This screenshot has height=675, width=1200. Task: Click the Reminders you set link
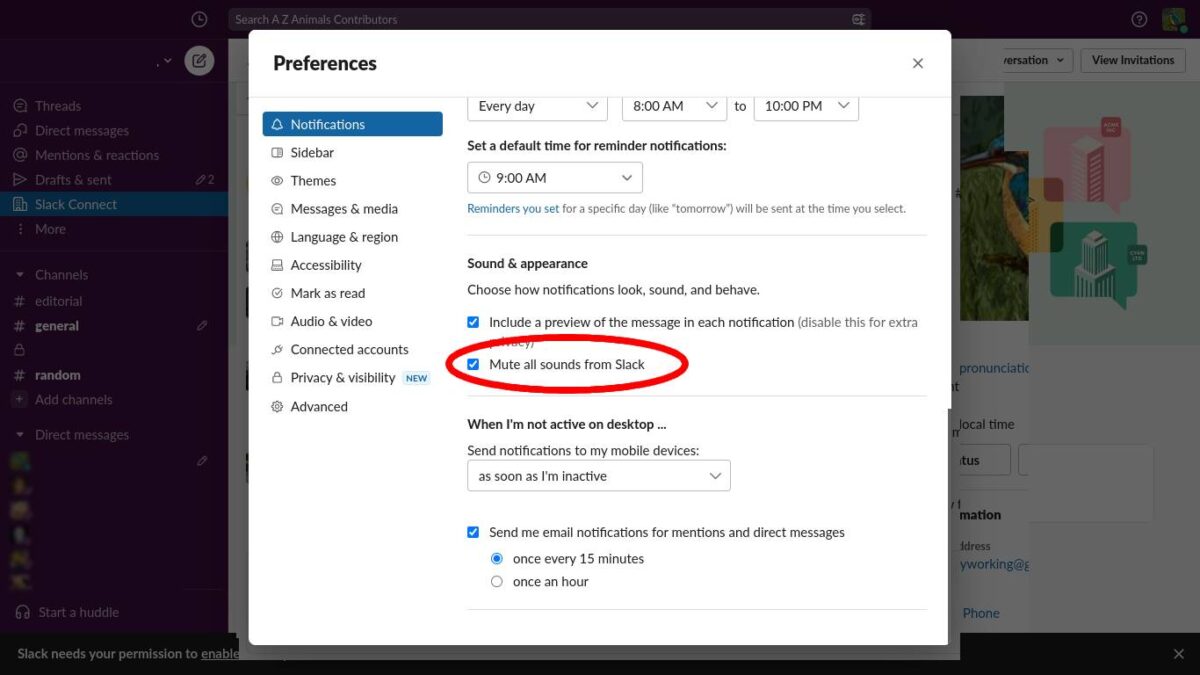(513, 209)
